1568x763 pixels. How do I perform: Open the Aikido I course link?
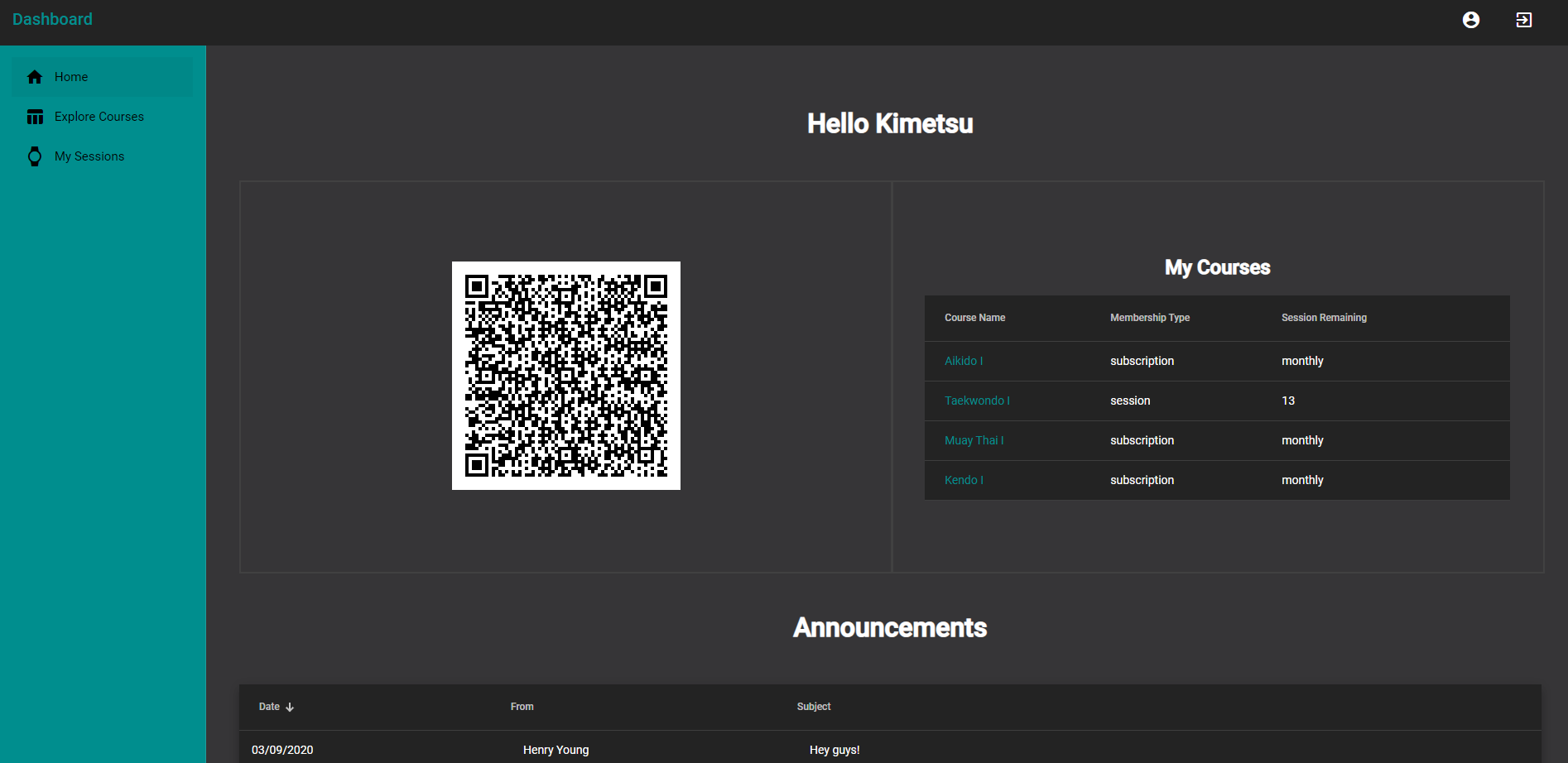[x=964, y=361]
